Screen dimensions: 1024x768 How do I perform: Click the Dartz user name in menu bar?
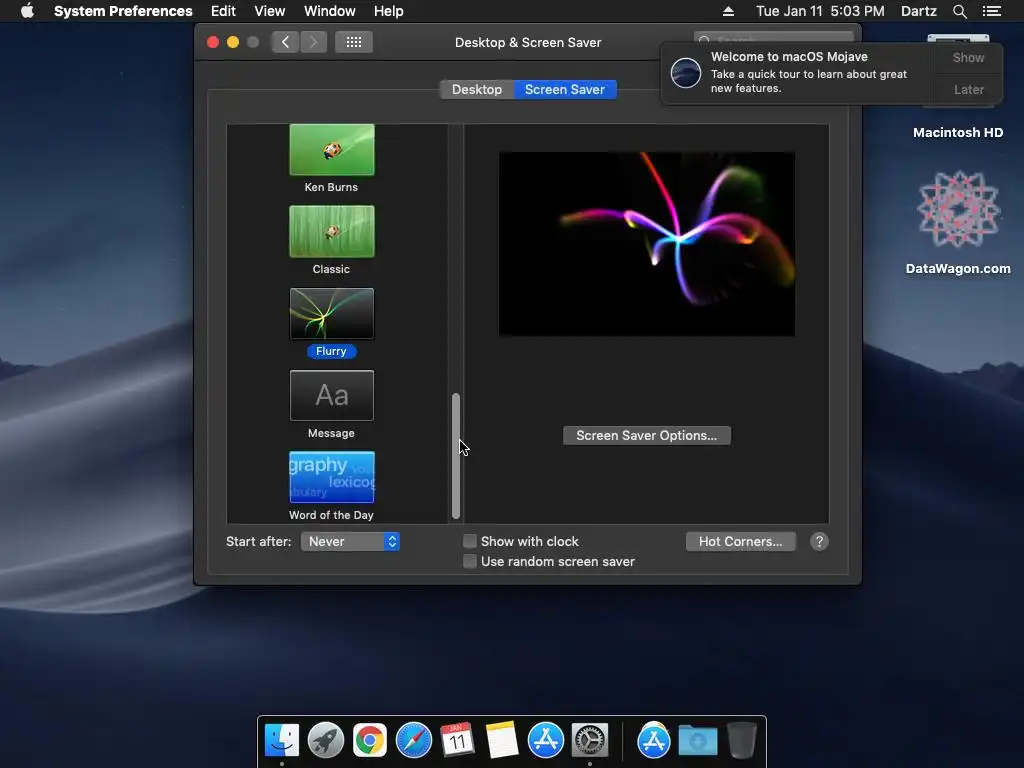tap(919, 11)
